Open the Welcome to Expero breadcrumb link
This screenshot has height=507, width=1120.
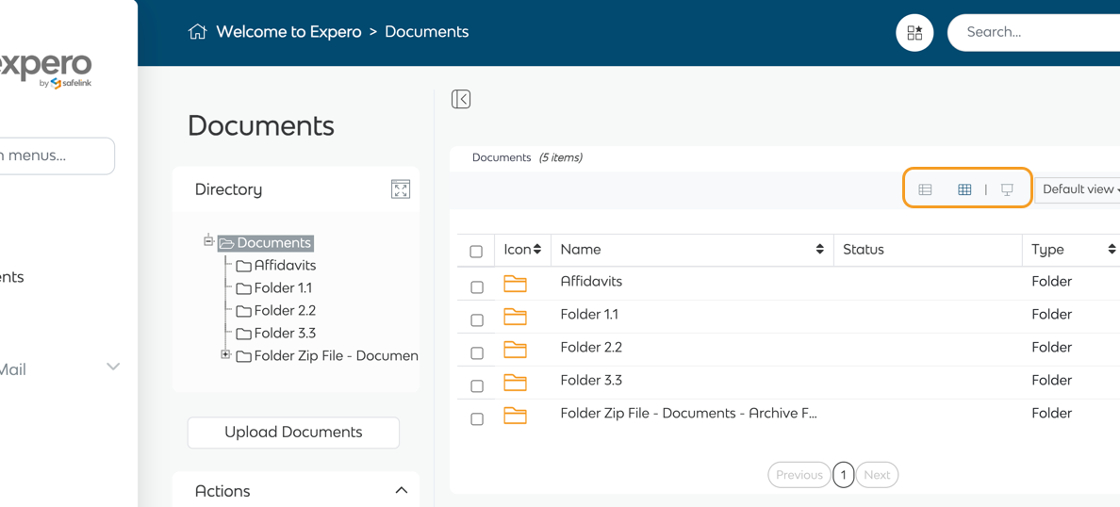[288, 32]
